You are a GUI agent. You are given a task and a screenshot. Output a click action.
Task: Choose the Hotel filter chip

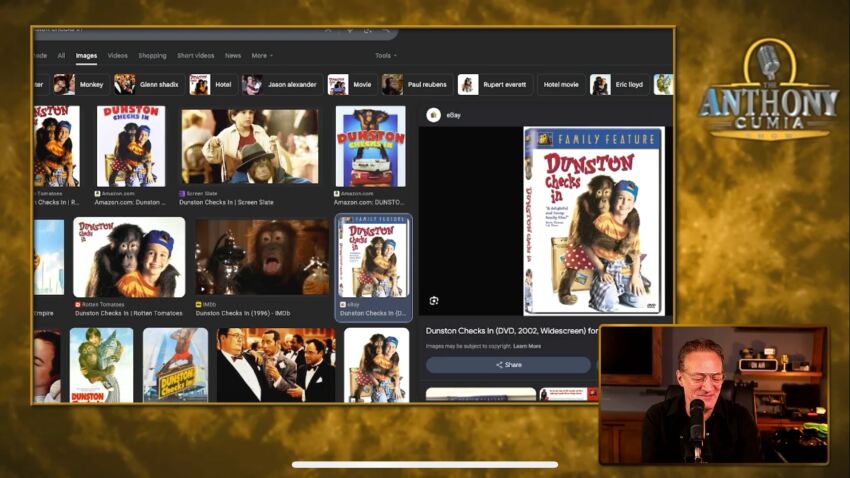coord(212,85)
